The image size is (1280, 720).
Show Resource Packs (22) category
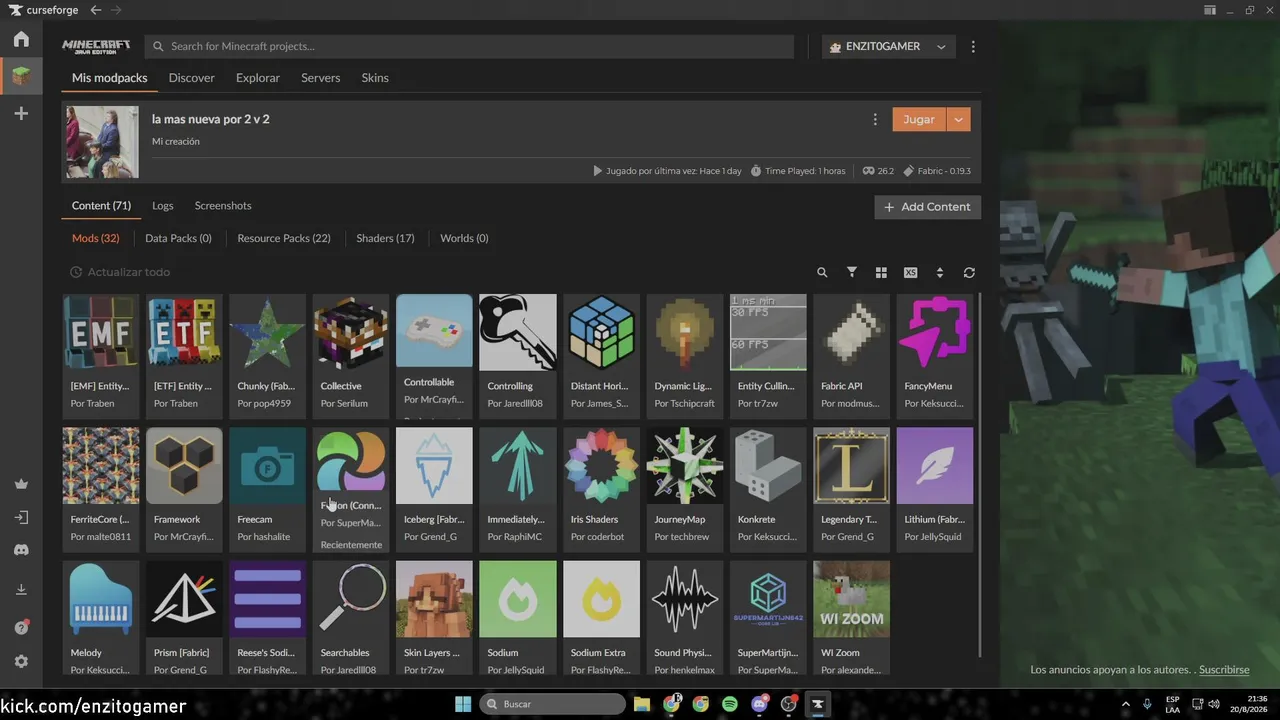[284, 238]
